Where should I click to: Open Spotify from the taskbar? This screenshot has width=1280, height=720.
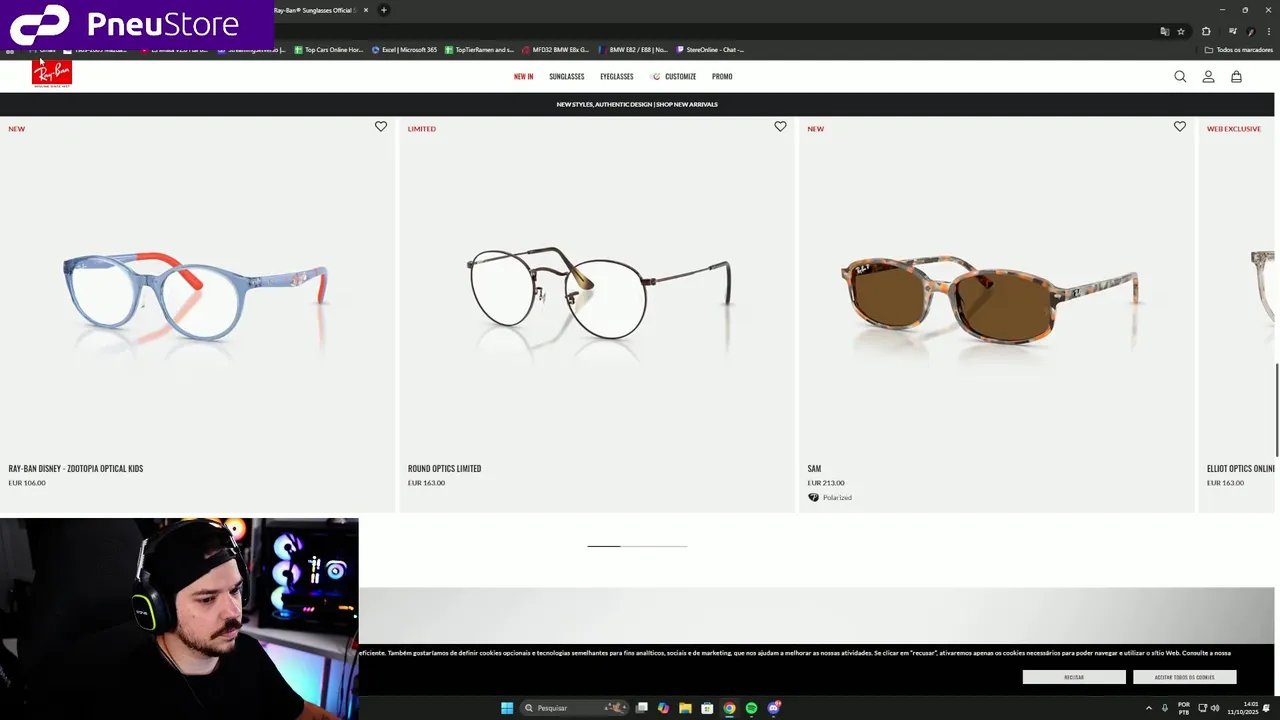[751, 708]
